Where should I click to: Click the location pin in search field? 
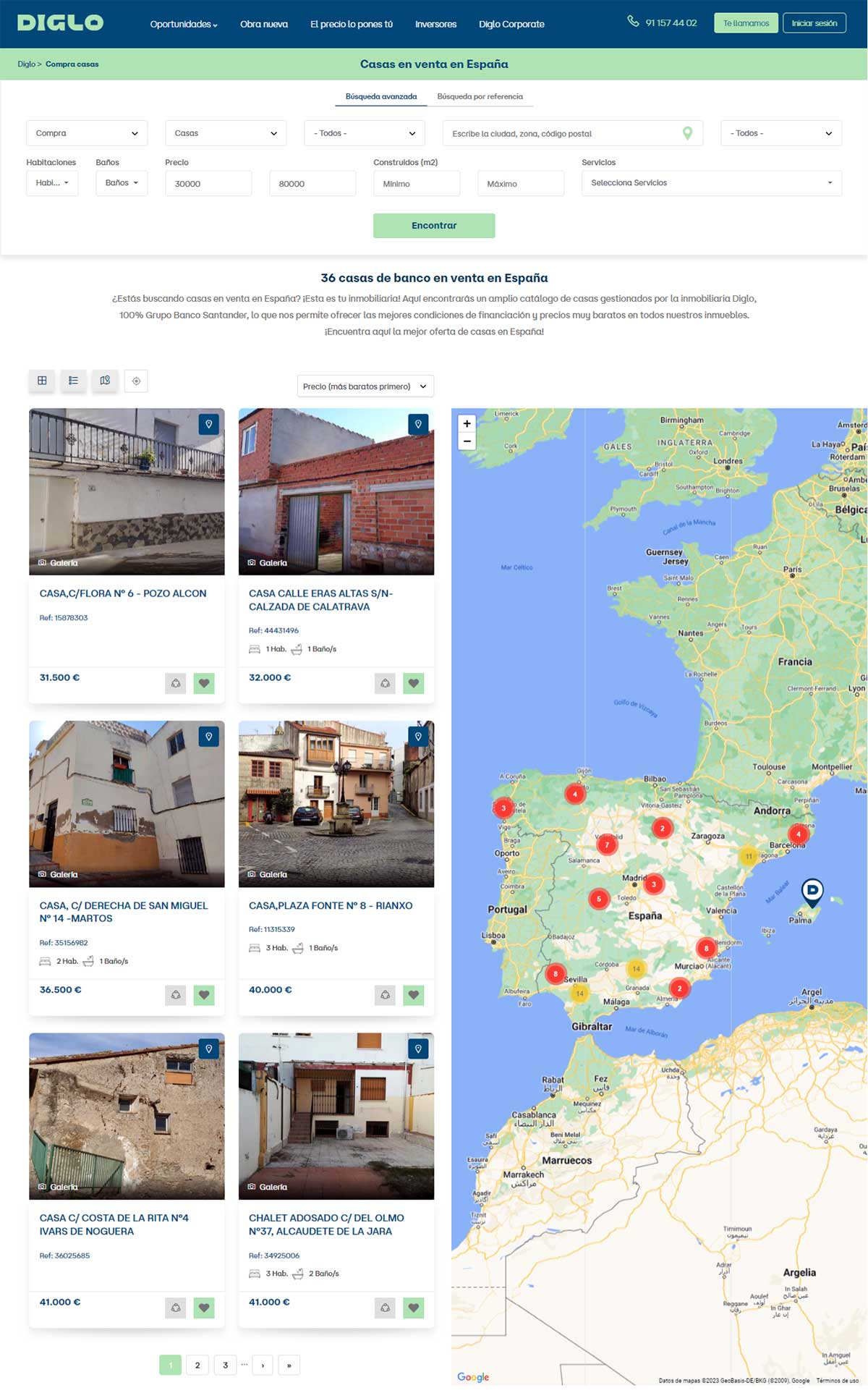pyautogui.click(x=687, y=133)
